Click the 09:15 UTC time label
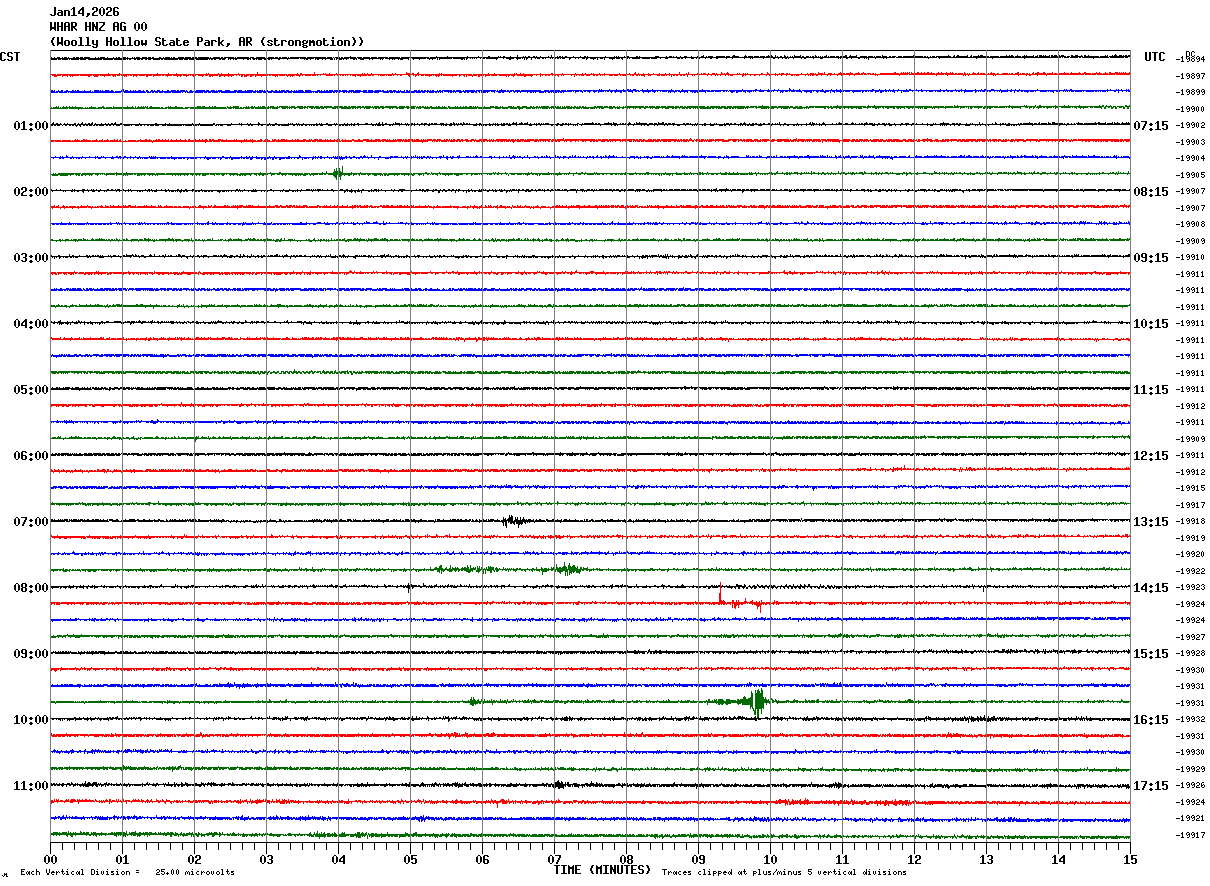The image size is (1210, 886). point(1151,258)
